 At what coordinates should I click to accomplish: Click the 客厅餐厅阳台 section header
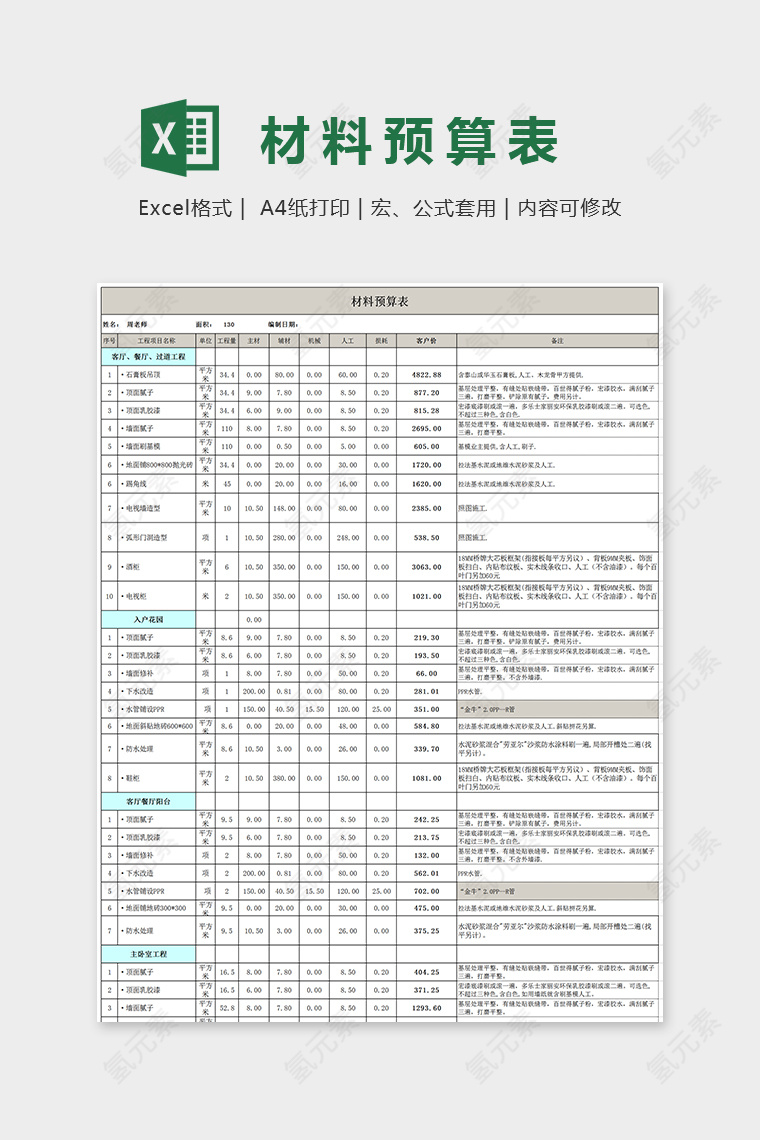coord(148,801)
